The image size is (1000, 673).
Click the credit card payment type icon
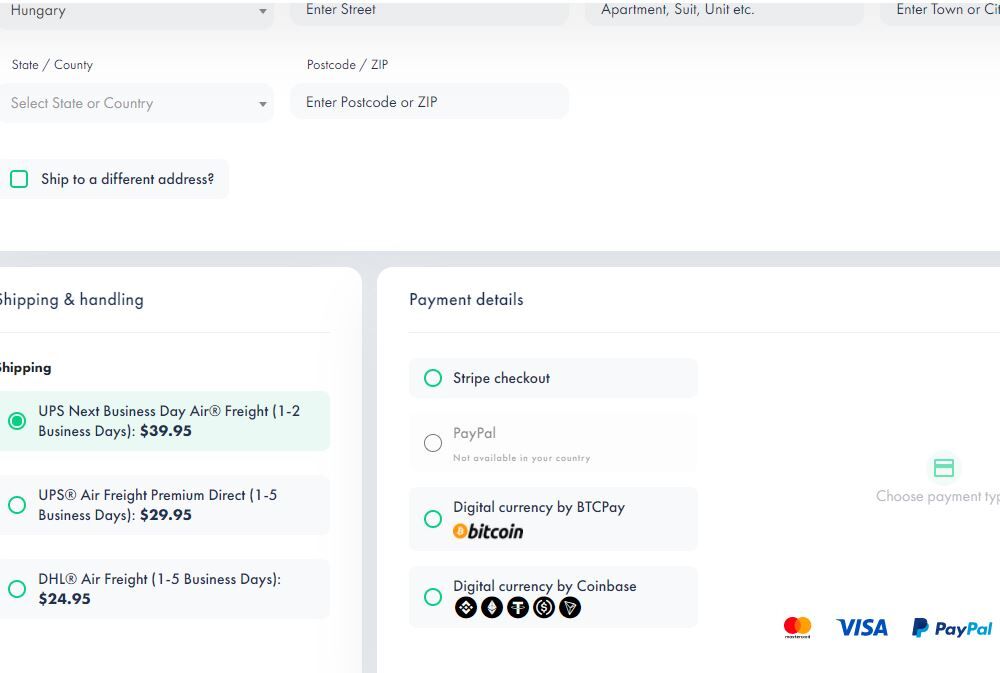click(944, 468)
